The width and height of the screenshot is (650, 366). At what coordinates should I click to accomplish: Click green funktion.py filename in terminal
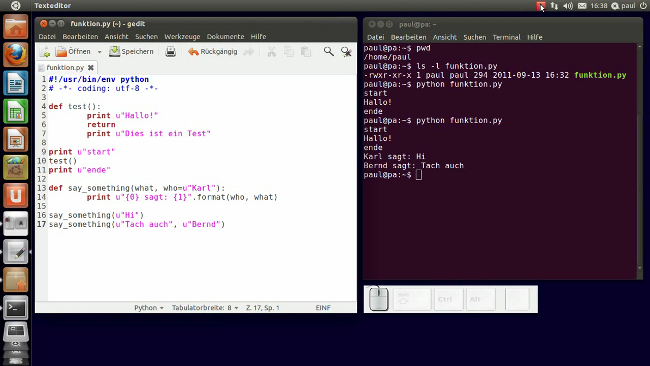(600, 75)
